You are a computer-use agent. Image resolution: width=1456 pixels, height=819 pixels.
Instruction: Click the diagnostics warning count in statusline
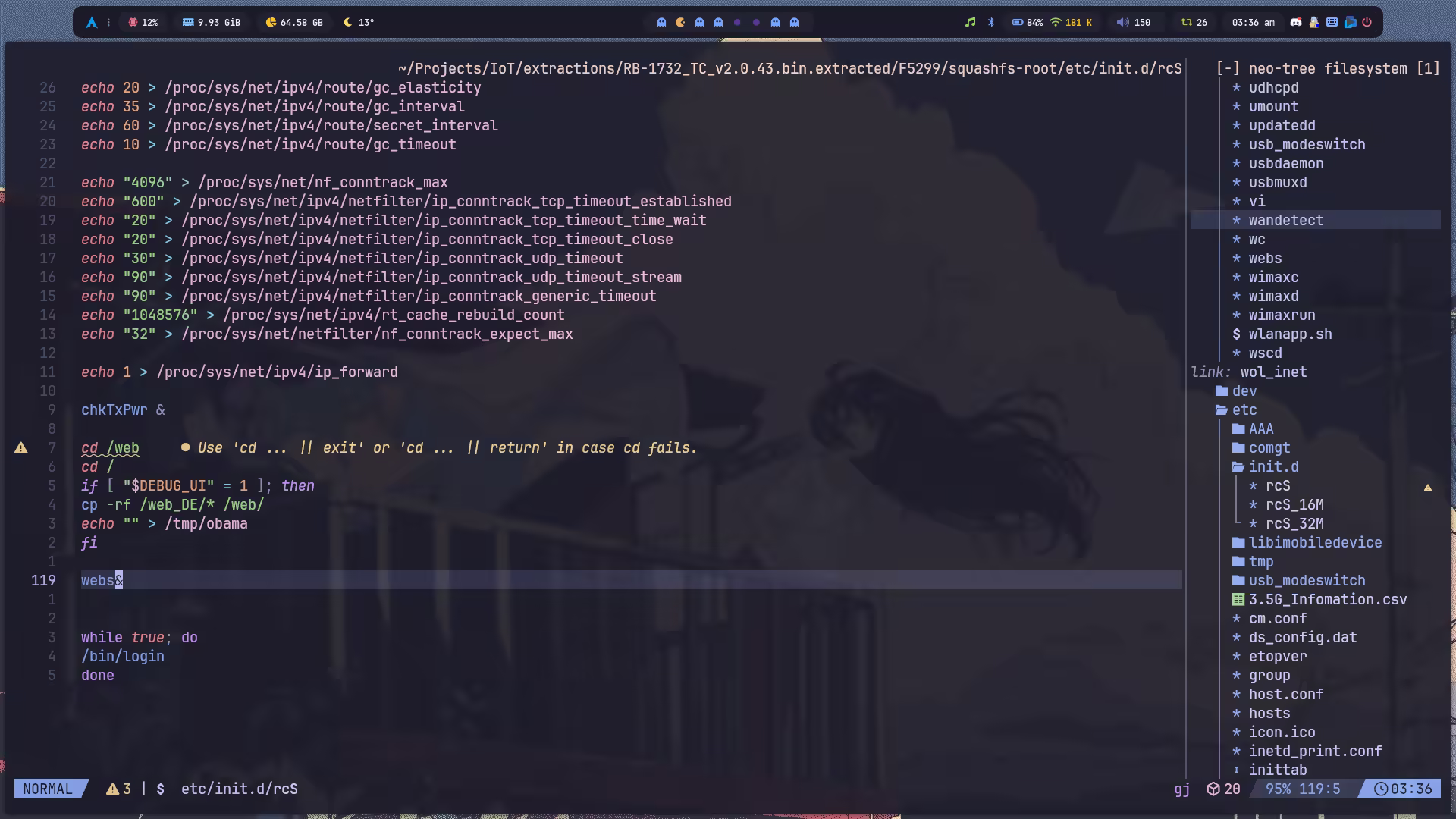(118, 789)
